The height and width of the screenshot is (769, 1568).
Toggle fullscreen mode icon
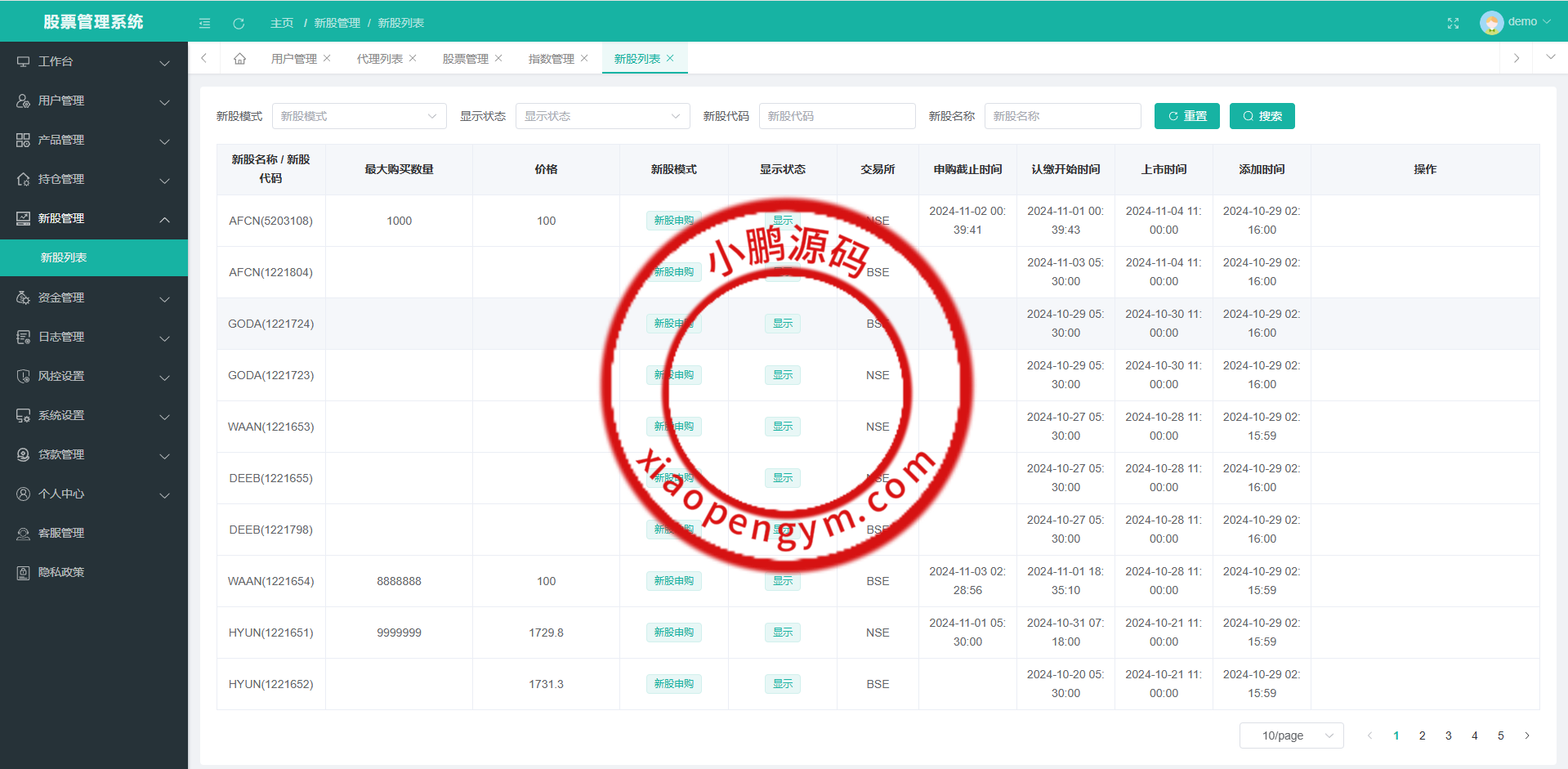click(1453, 23)
